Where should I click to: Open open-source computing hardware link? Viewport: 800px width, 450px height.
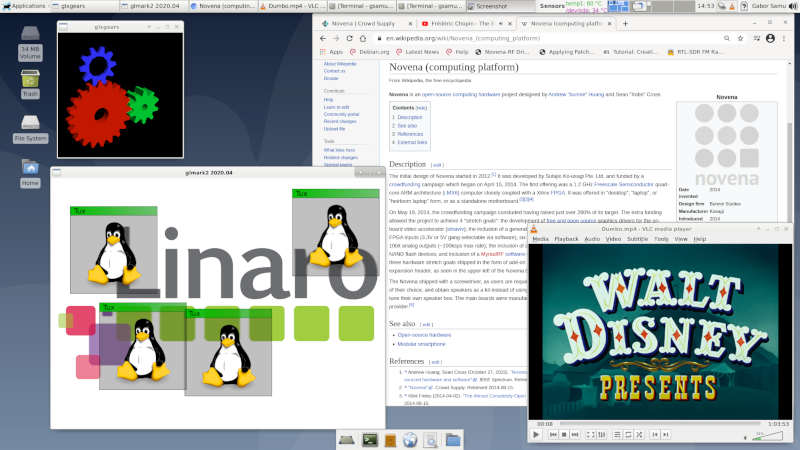tap(461, 94)
